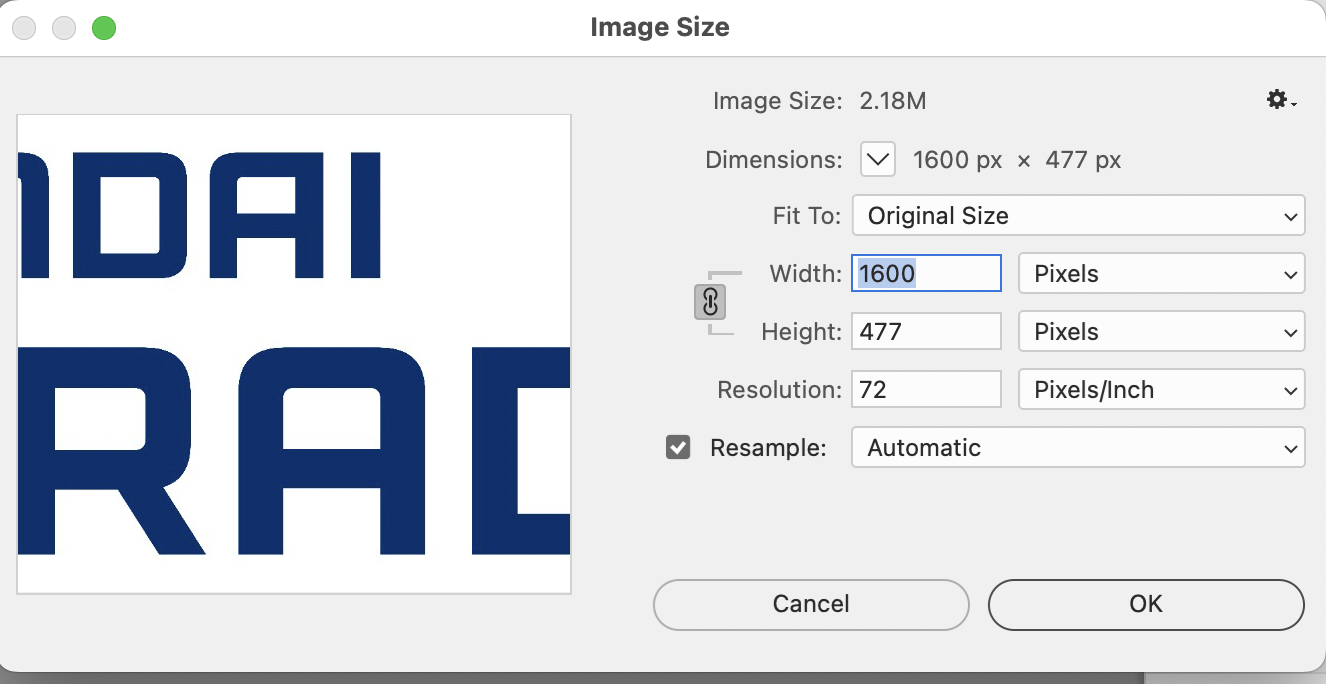1326x684 pixels.
Task: Open the Width units dropdown
Action: click(1161, 274)
